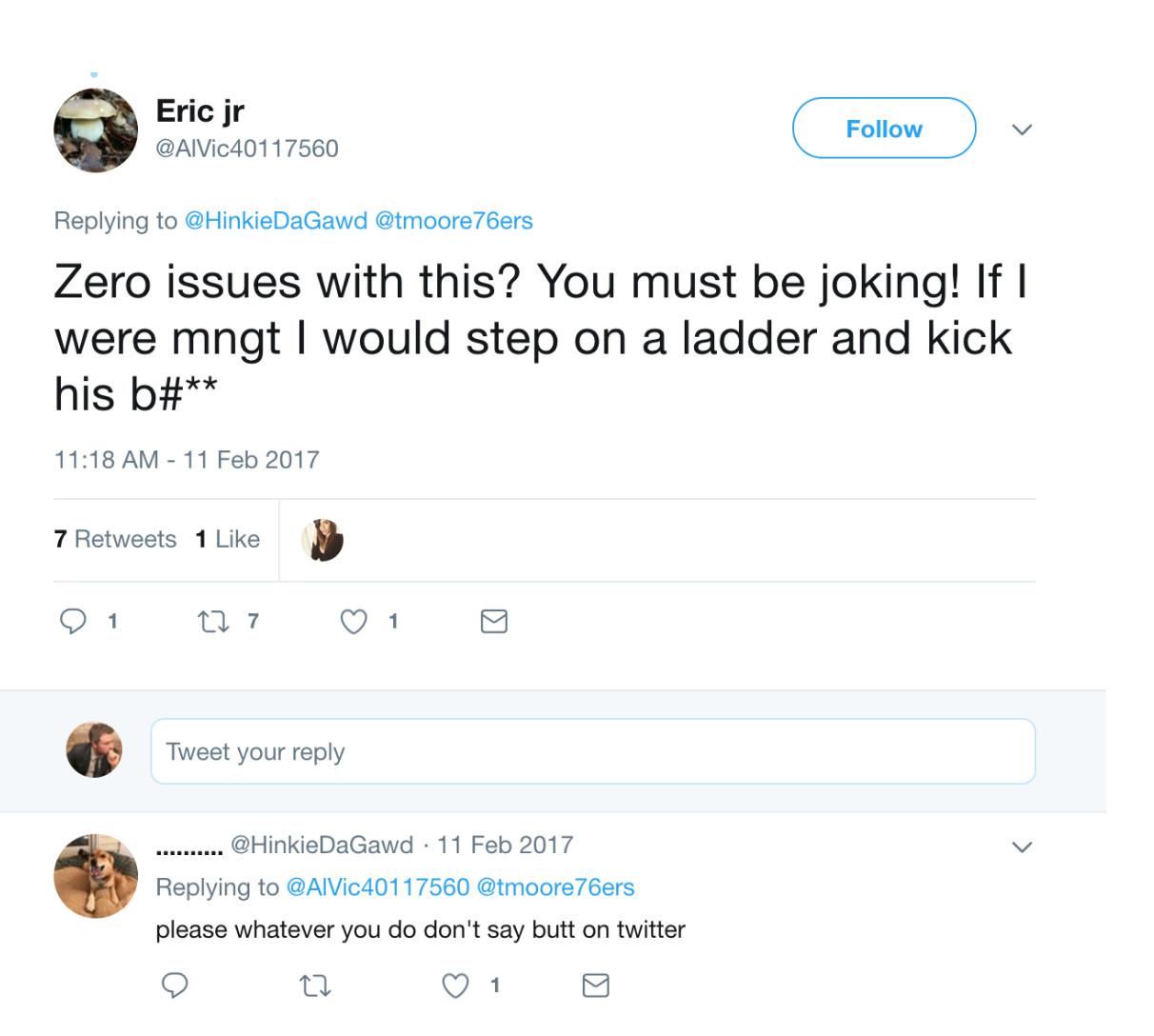Click the direct message envelope on main tweet

(493, 622)
